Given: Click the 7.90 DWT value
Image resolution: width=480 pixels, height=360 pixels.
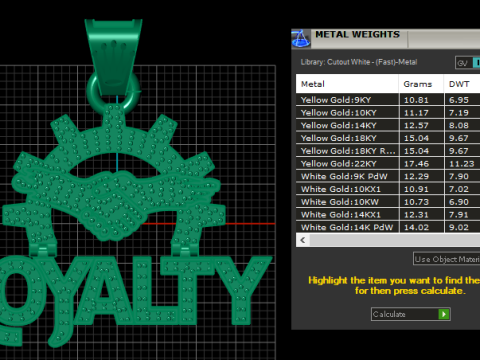Looking at the screenshot, I should tap(459, 176).
